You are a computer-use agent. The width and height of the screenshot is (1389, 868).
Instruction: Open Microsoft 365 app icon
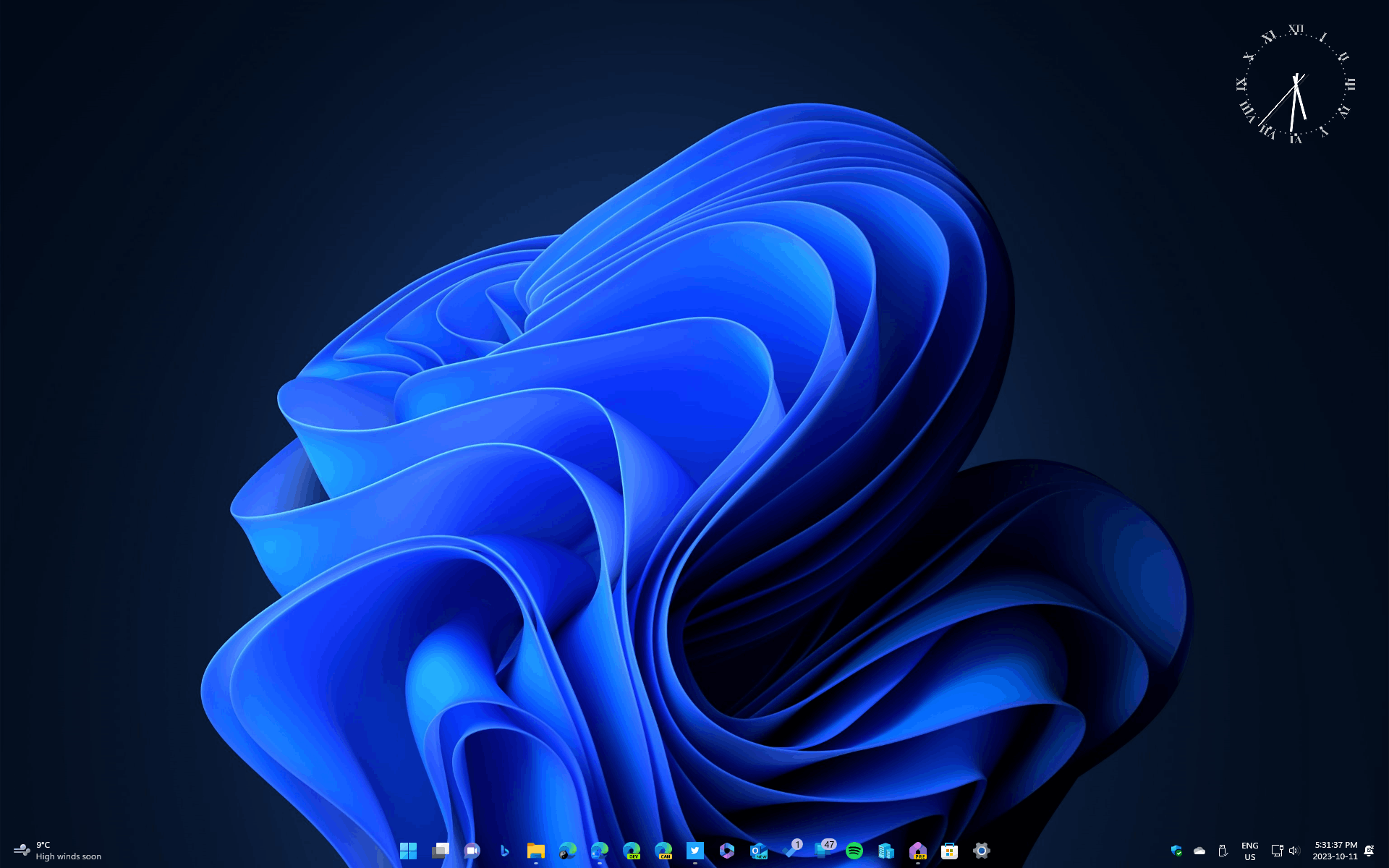[727, 851]
